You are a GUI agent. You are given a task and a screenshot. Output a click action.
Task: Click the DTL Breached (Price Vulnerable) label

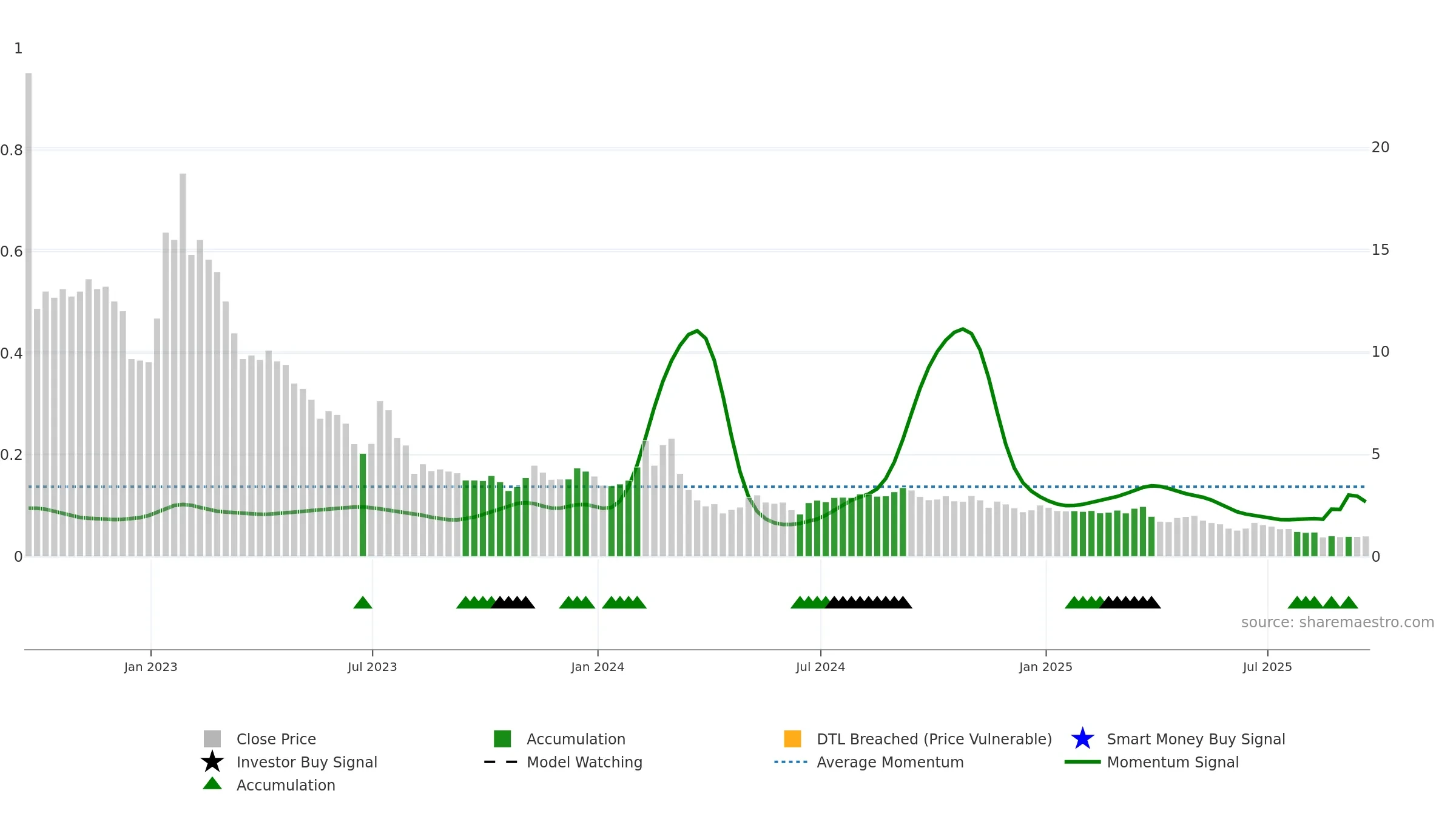934,739
